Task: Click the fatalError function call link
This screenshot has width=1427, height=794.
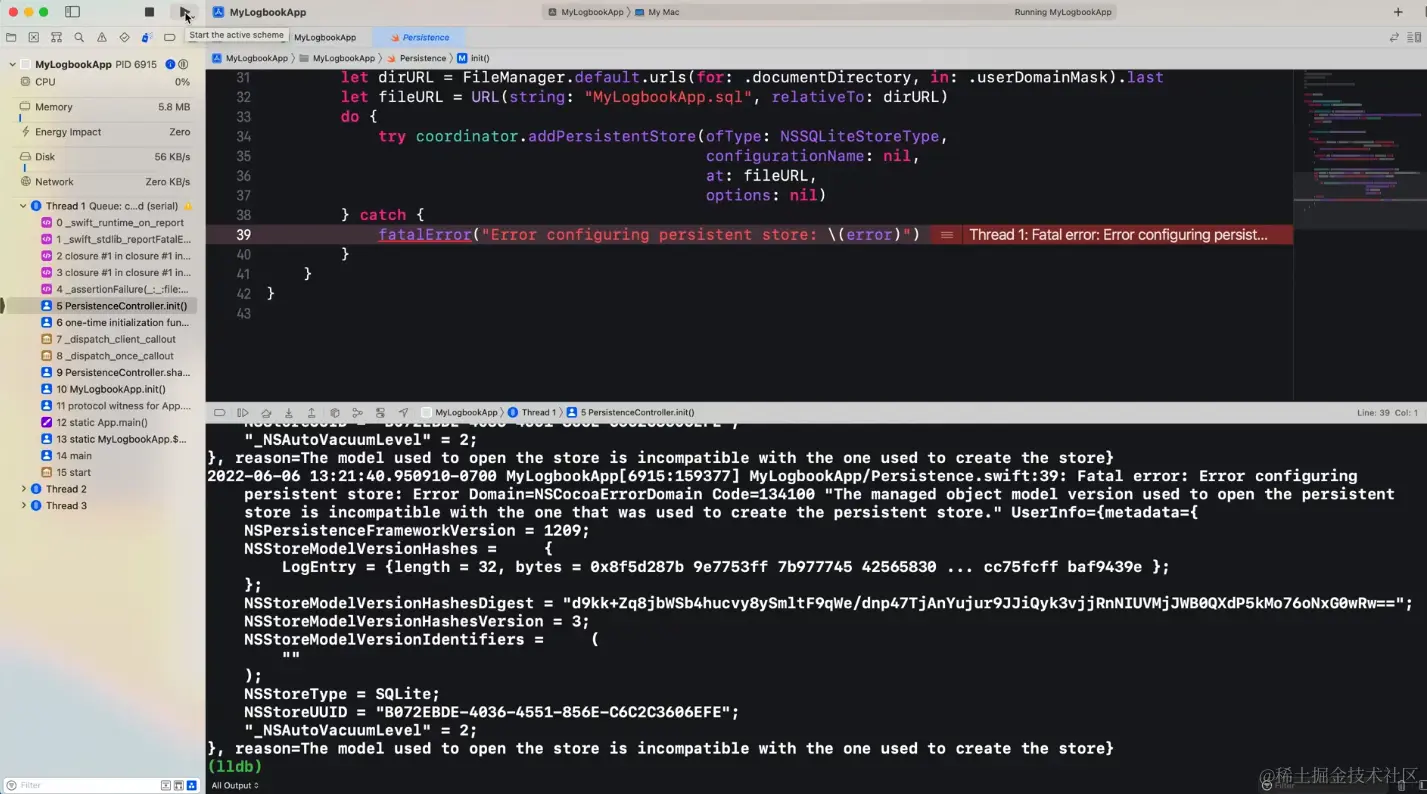Action: click(x=425, y=235)
